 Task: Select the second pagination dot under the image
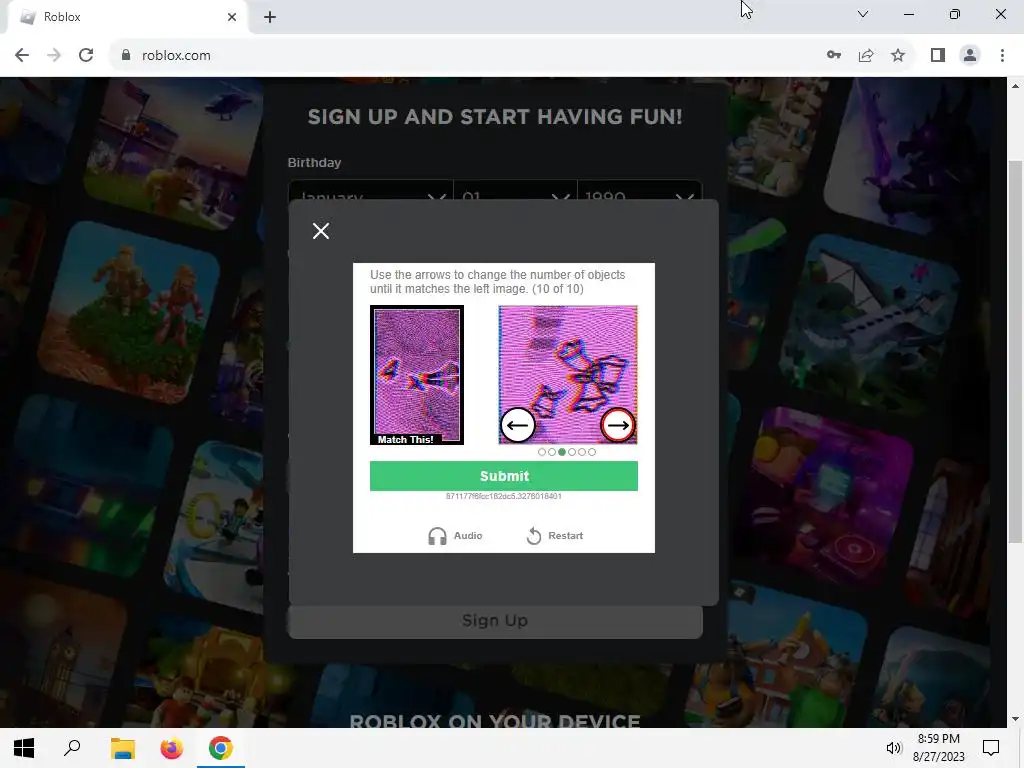pos(552,452)
